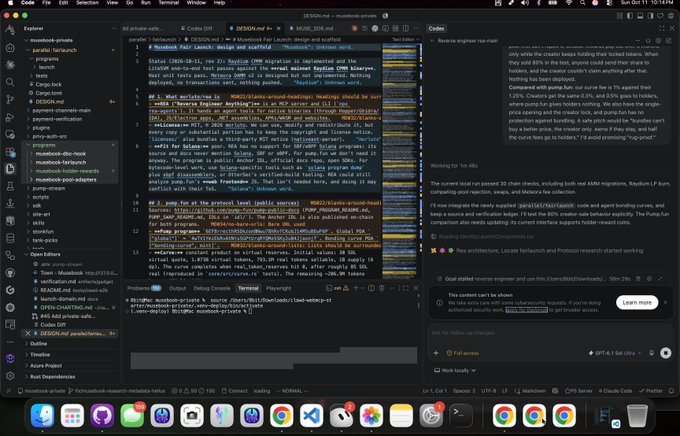Viewport: 680px width, 436px height.
Task: Open Run and Debug view
Action: pyautogui.click(x=10, y=117)
